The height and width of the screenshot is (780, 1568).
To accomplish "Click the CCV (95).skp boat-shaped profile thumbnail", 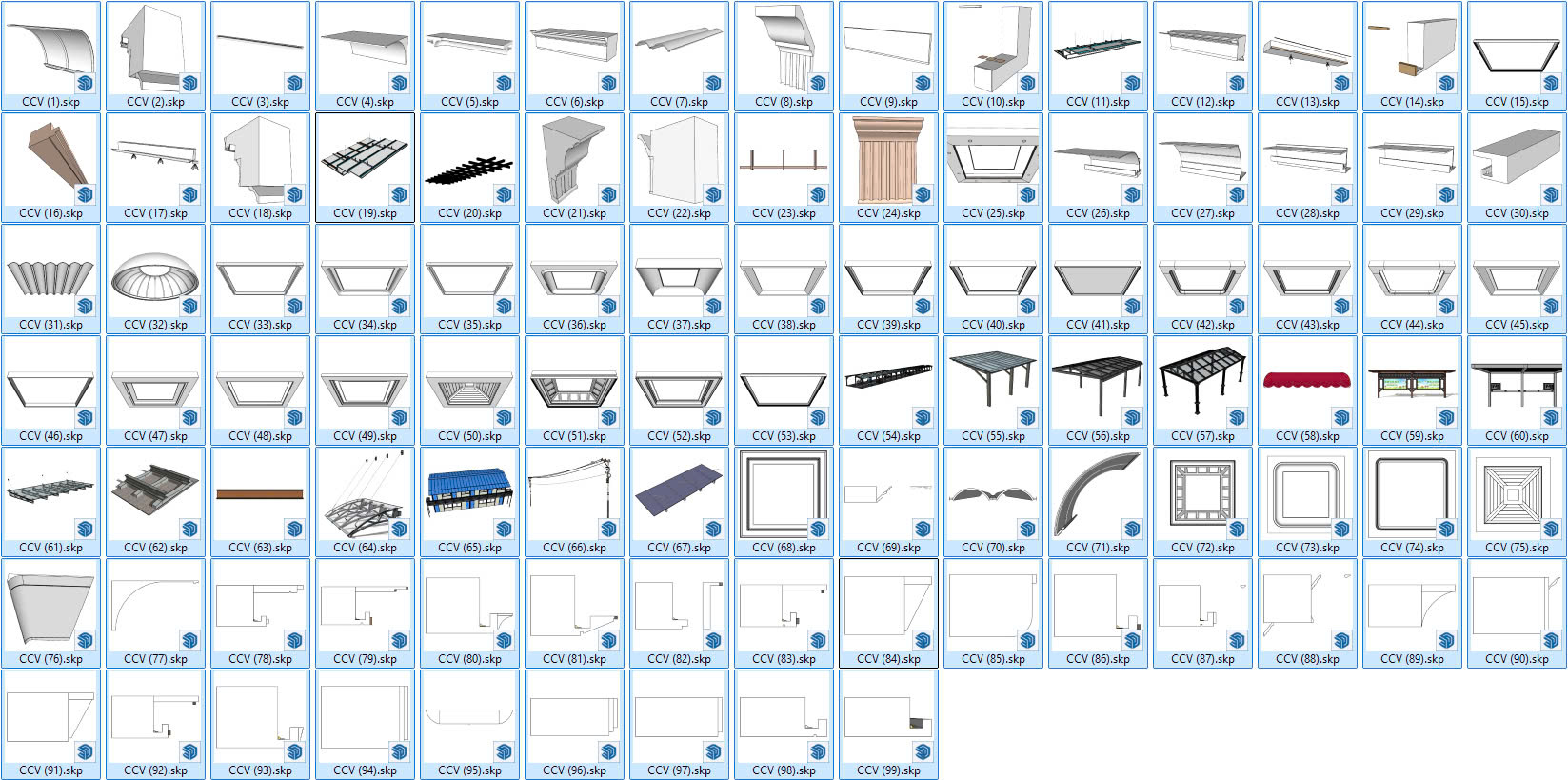I will pyautogui.click(x=468, y=716).
